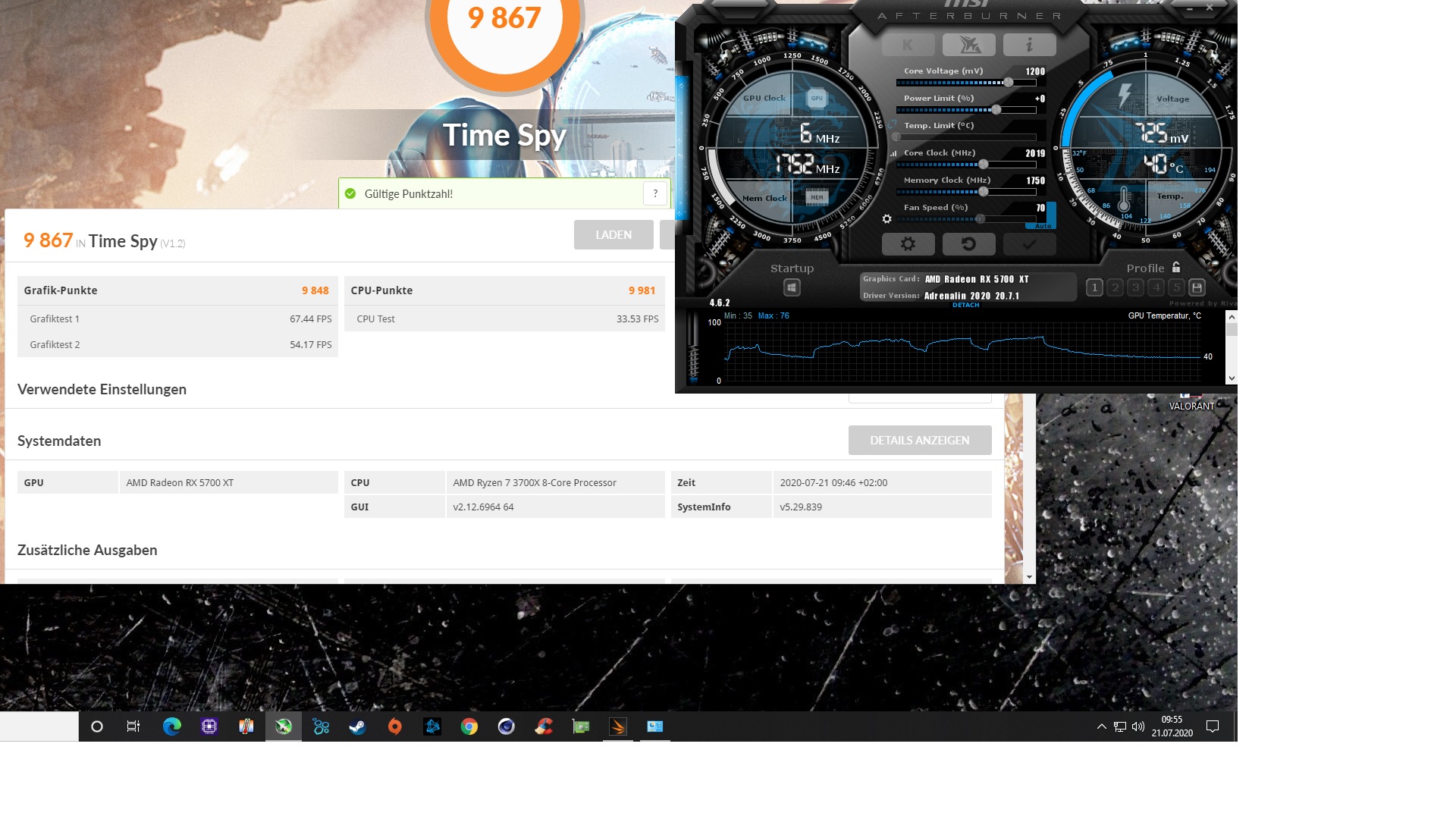Click DETACH under driver version
This screenshot has width=1456, height=819.
[x=965, y=305]
